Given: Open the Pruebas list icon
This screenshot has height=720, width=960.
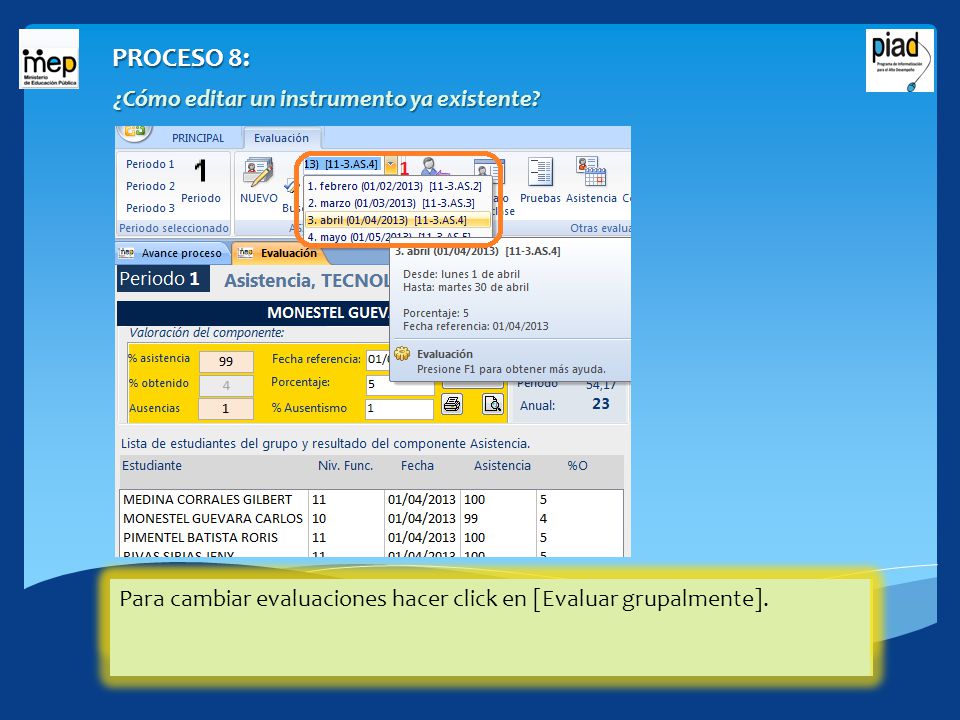Looking at the screenshot, I should pyautogui.click(x=540, y=172).
